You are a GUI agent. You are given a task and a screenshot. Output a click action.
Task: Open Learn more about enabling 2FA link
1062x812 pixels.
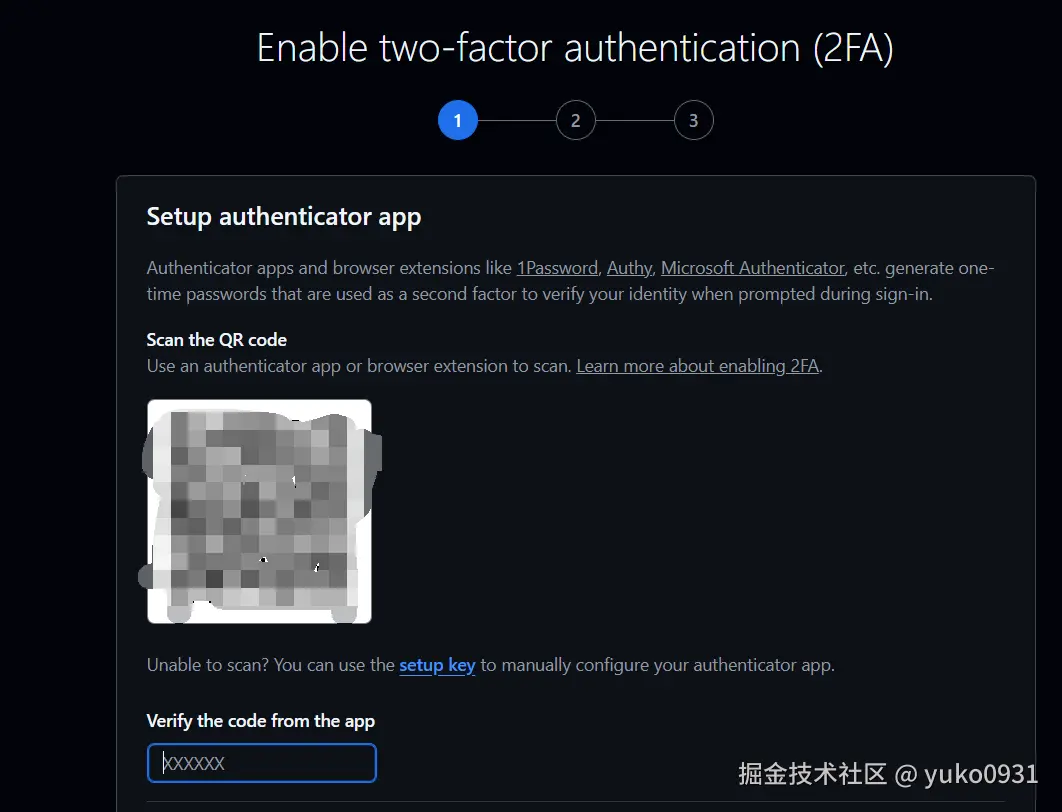pyautogui.click(x=698, y=366)
